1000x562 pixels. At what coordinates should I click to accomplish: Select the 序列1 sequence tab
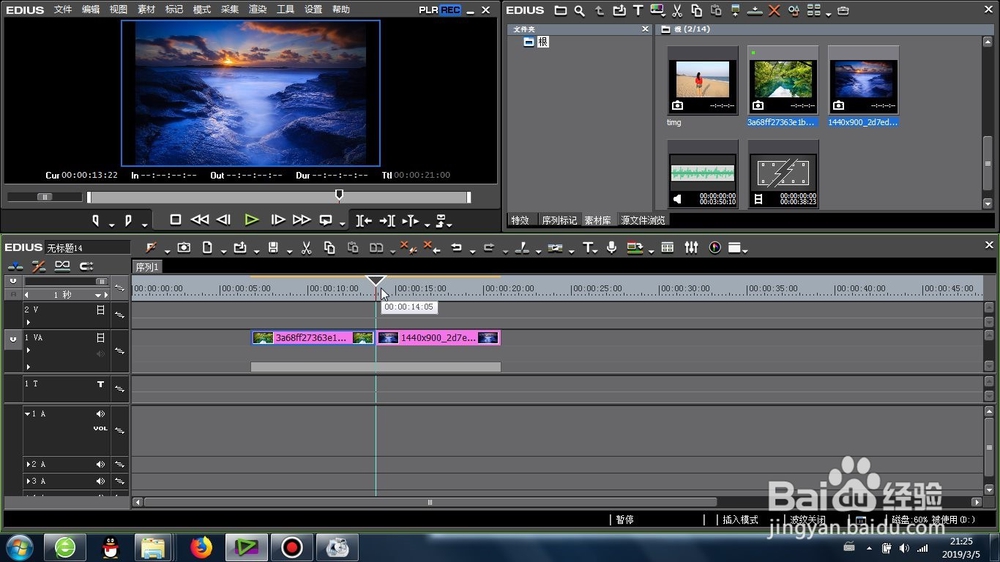tap(147, 267)
